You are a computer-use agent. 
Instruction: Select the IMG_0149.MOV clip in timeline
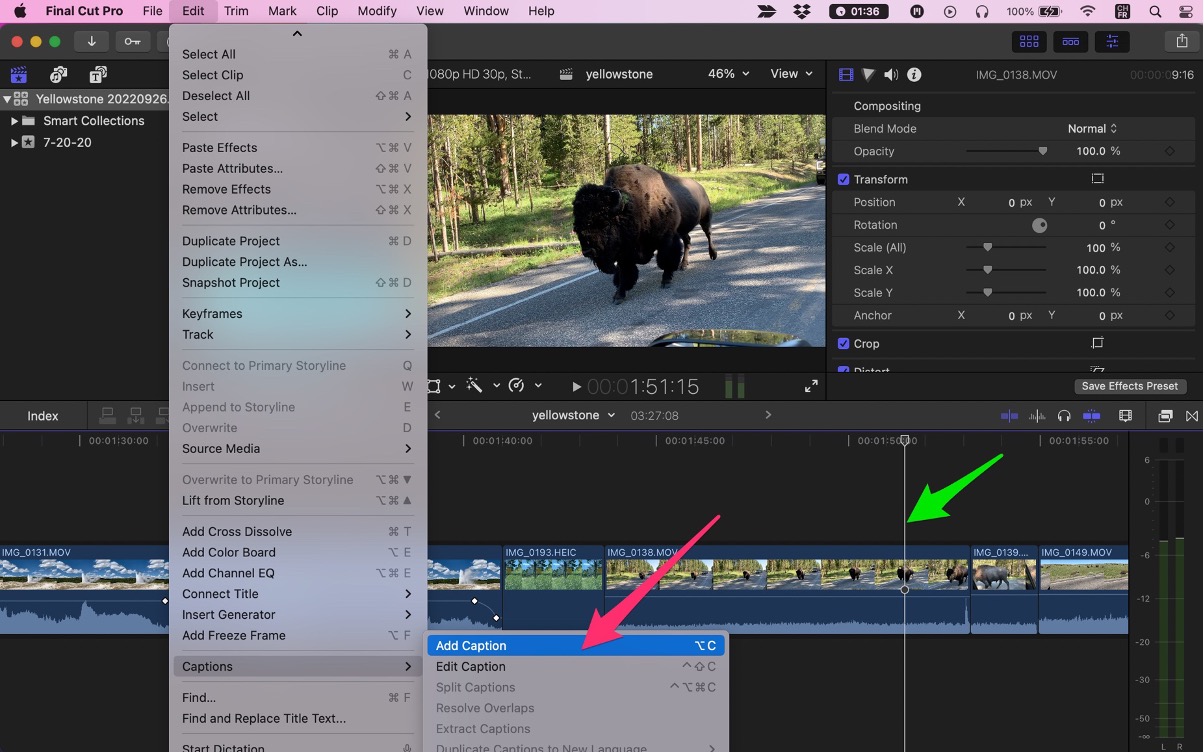(x=1084, y=590)
